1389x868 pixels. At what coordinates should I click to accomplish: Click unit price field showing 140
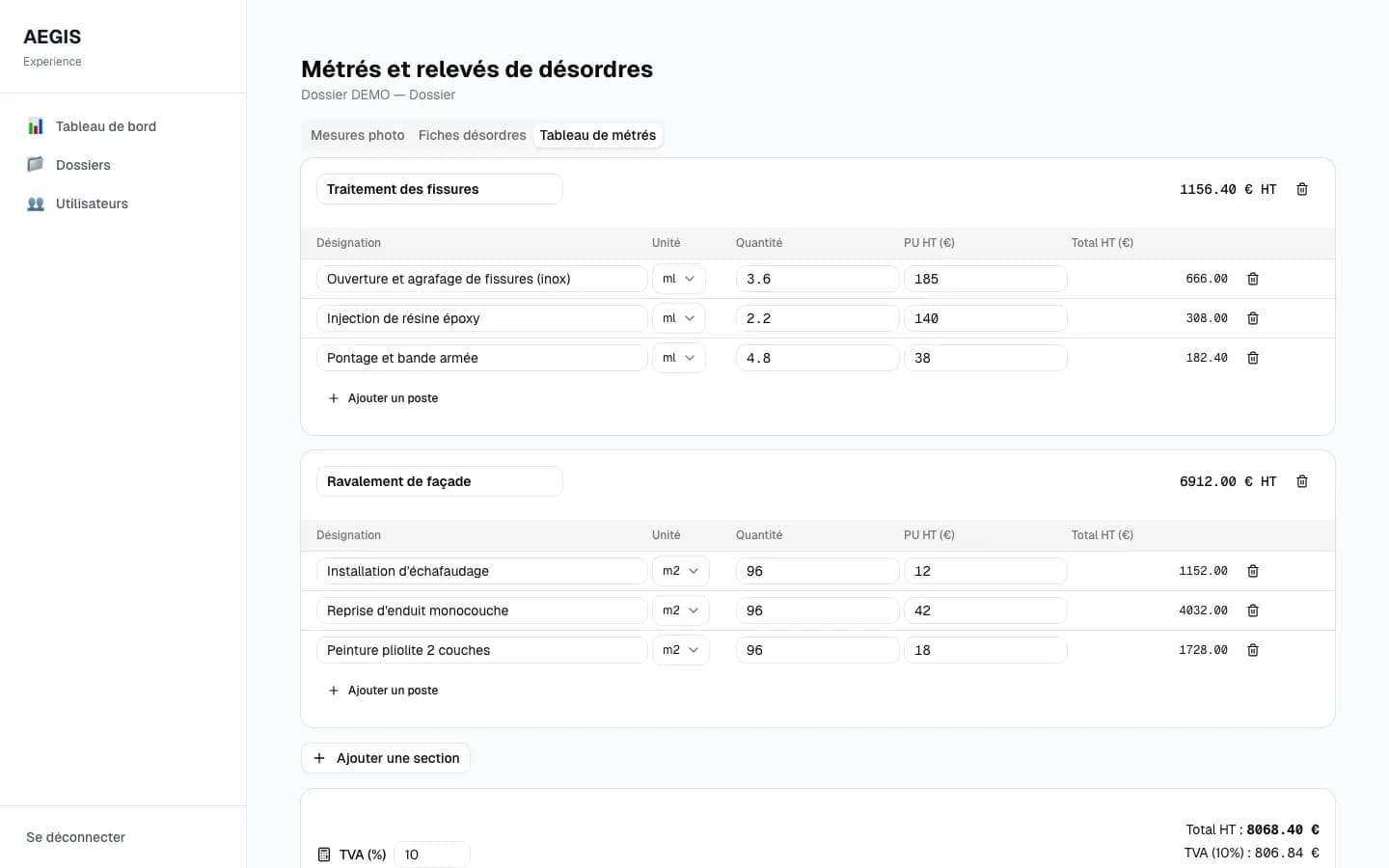[986, 318]
